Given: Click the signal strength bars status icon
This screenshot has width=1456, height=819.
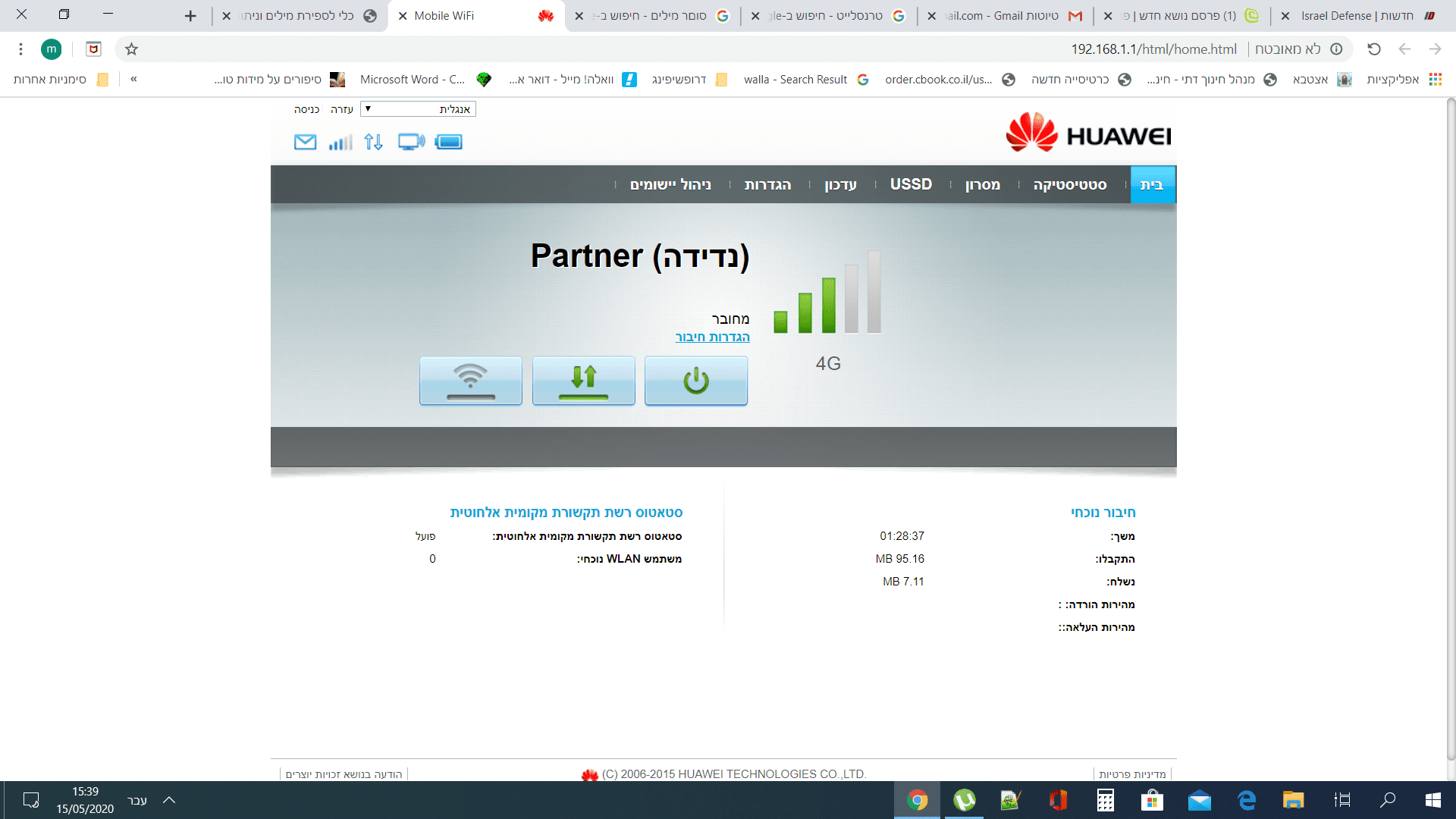Looking at the screenshot, I should [340, 142].
